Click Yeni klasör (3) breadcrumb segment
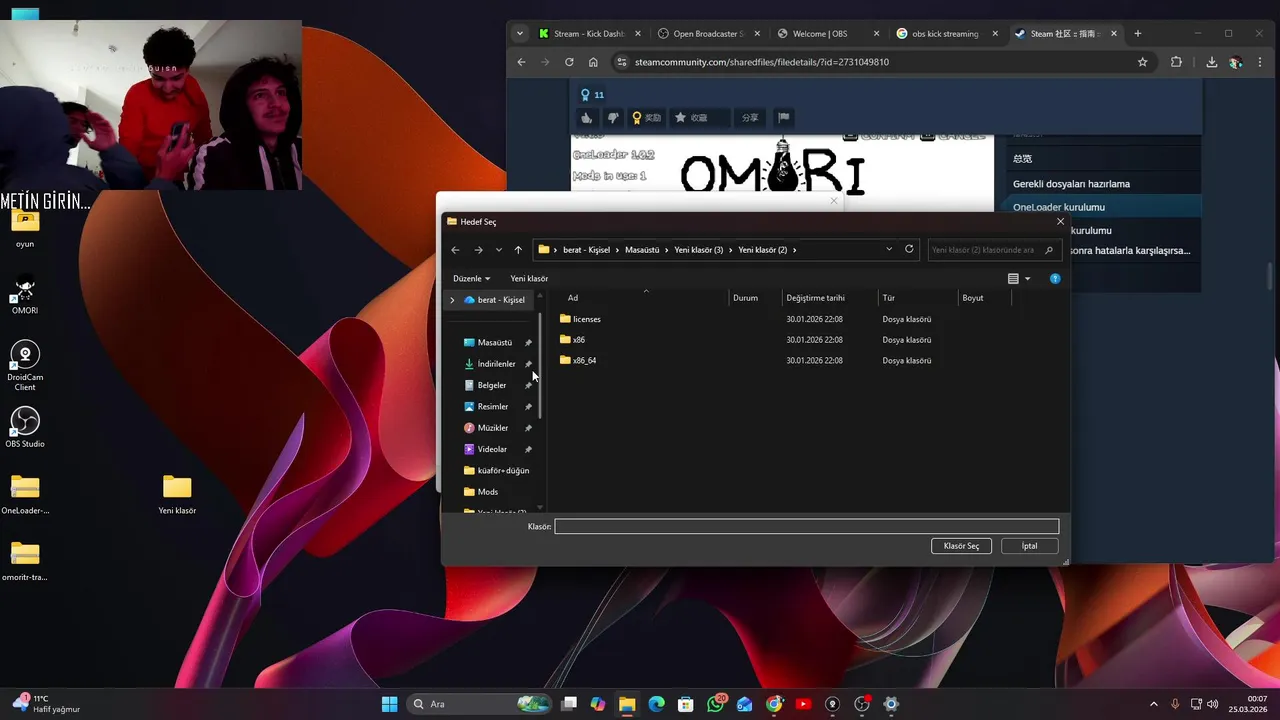Image resolution: width=1280 pixels, height=720 pixels. pyautogui.click(x=699, y=250)
